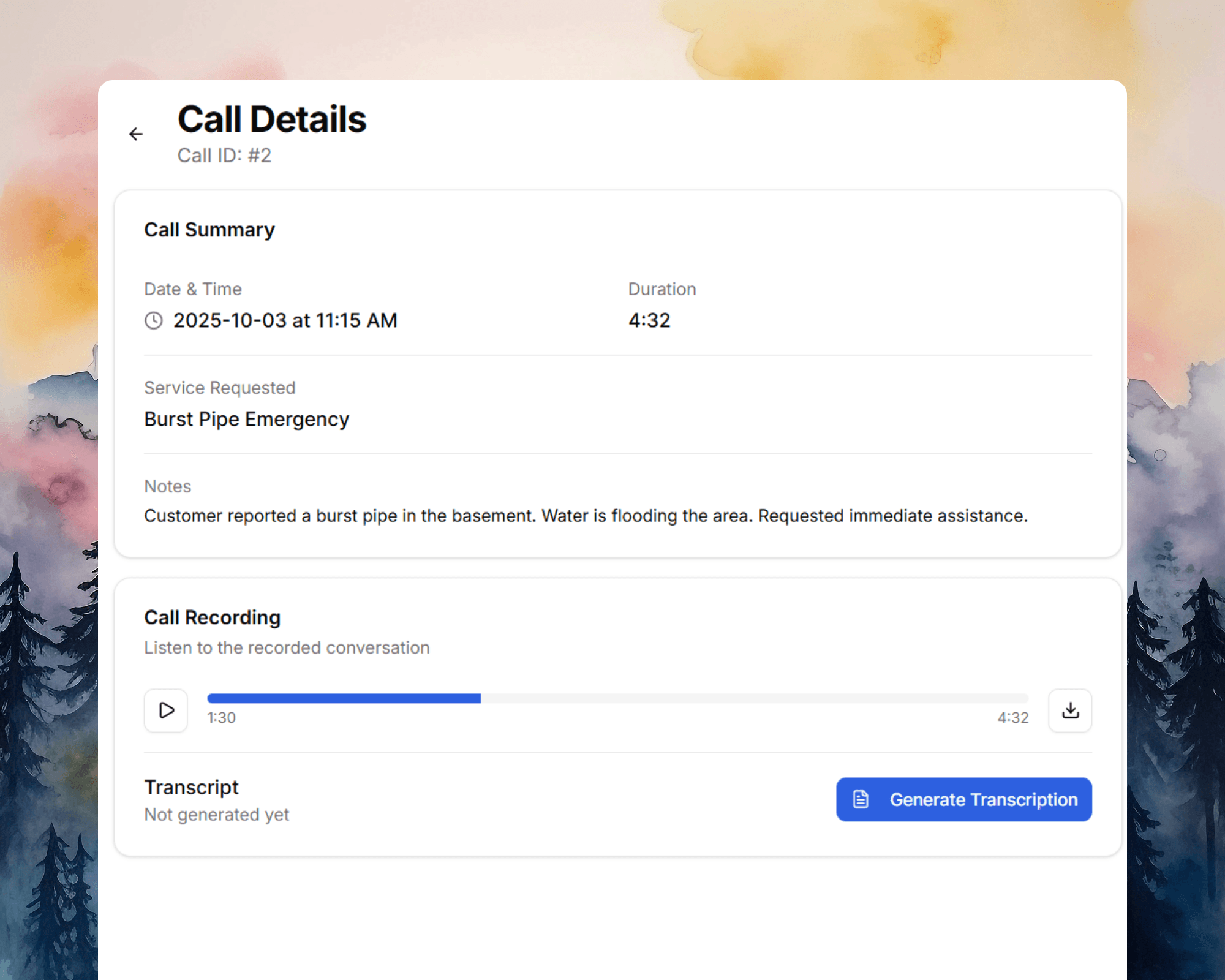Click the Not generated yet status text

point(216,815)
